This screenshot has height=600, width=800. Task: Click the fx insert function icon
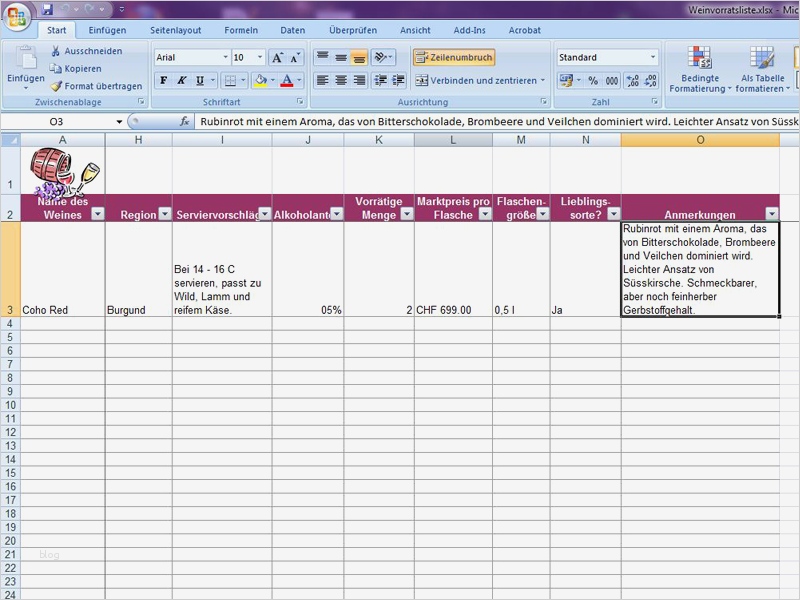(185, 121)
